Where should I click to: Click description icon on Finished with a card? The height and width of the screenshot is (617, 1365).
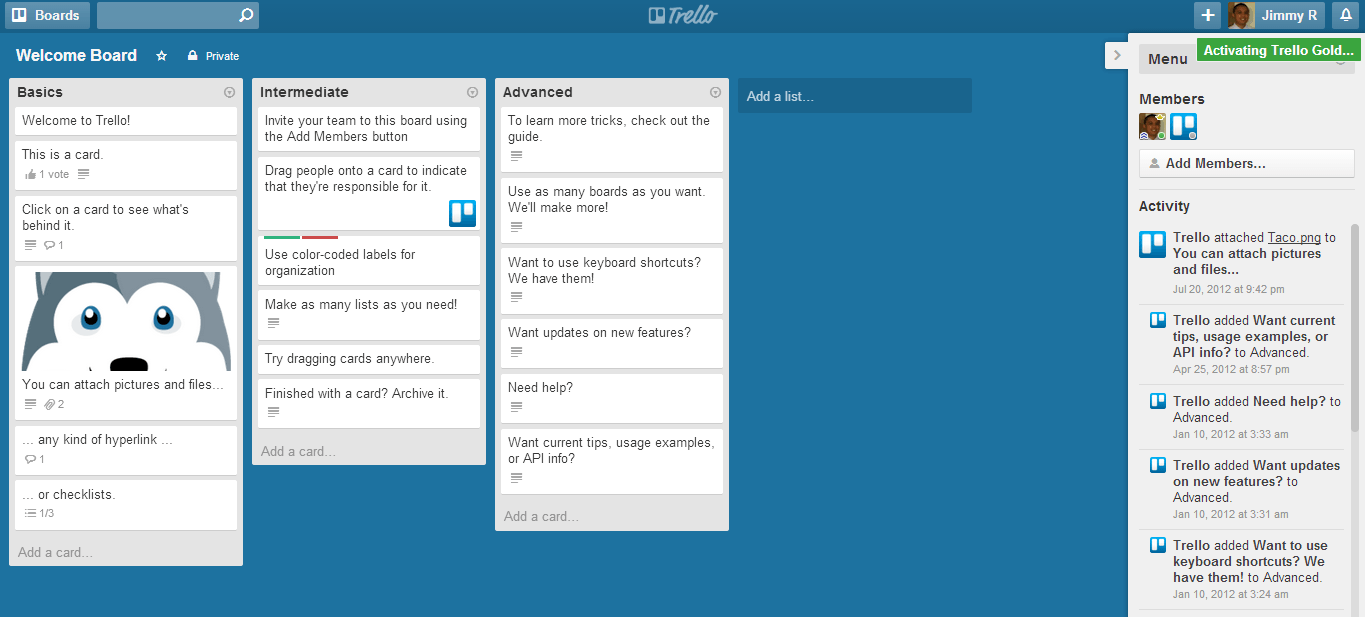pos(274,412)
